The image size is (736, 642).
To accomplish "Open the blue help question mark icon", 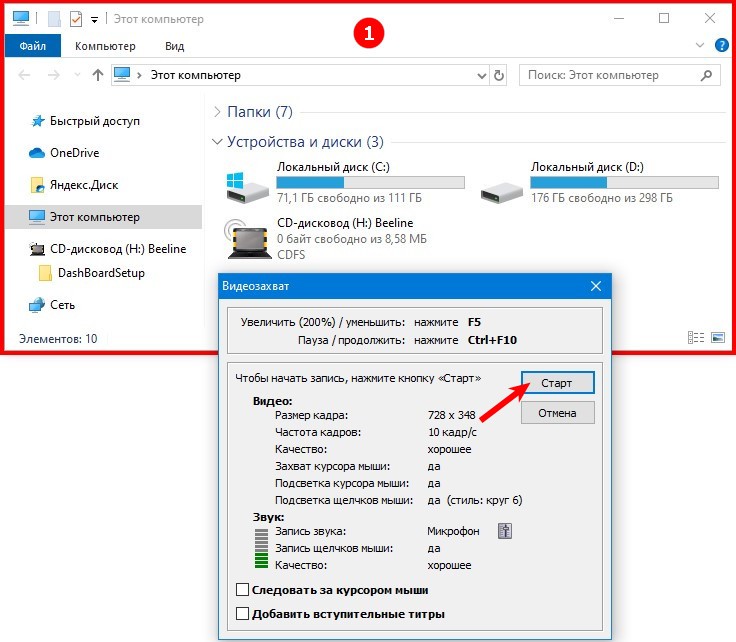I will 721,46.
